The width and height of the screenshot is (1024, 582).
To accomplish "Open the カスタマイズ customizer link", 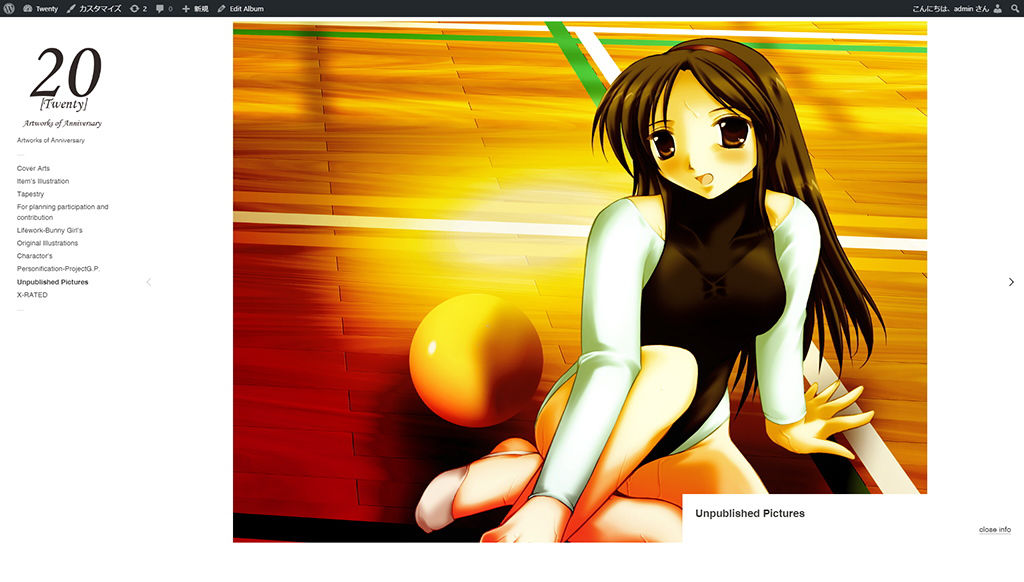I will (95, 8).
